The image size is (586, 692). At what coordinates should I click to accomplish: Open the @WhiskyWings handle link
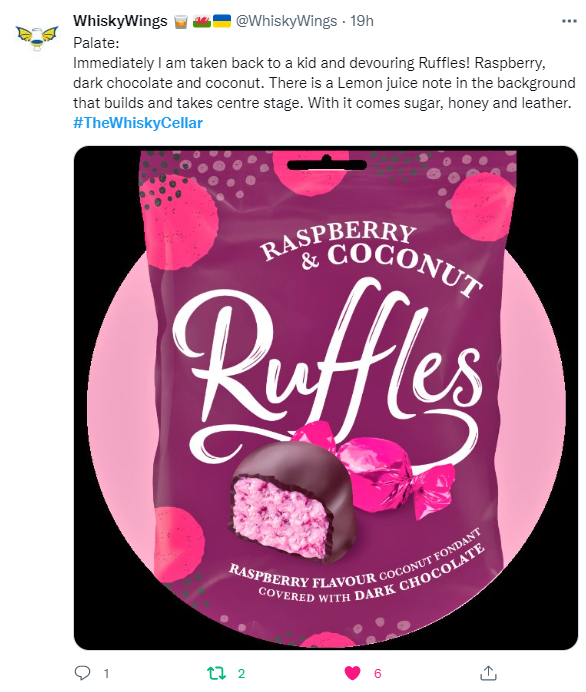tap(286, 21)
